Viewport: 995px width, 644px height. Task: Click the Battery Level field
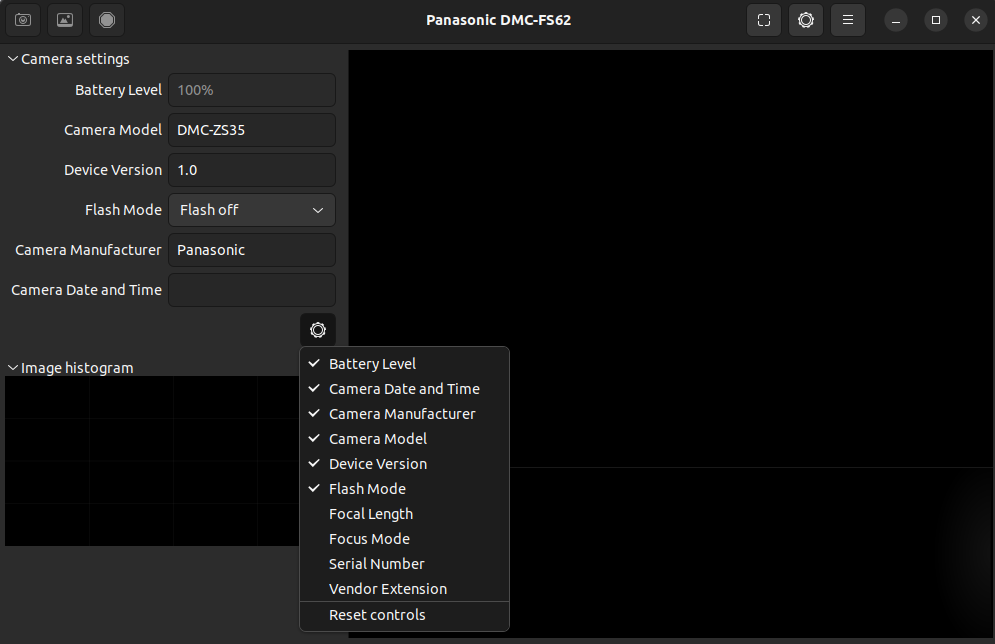tap(252, 90)
